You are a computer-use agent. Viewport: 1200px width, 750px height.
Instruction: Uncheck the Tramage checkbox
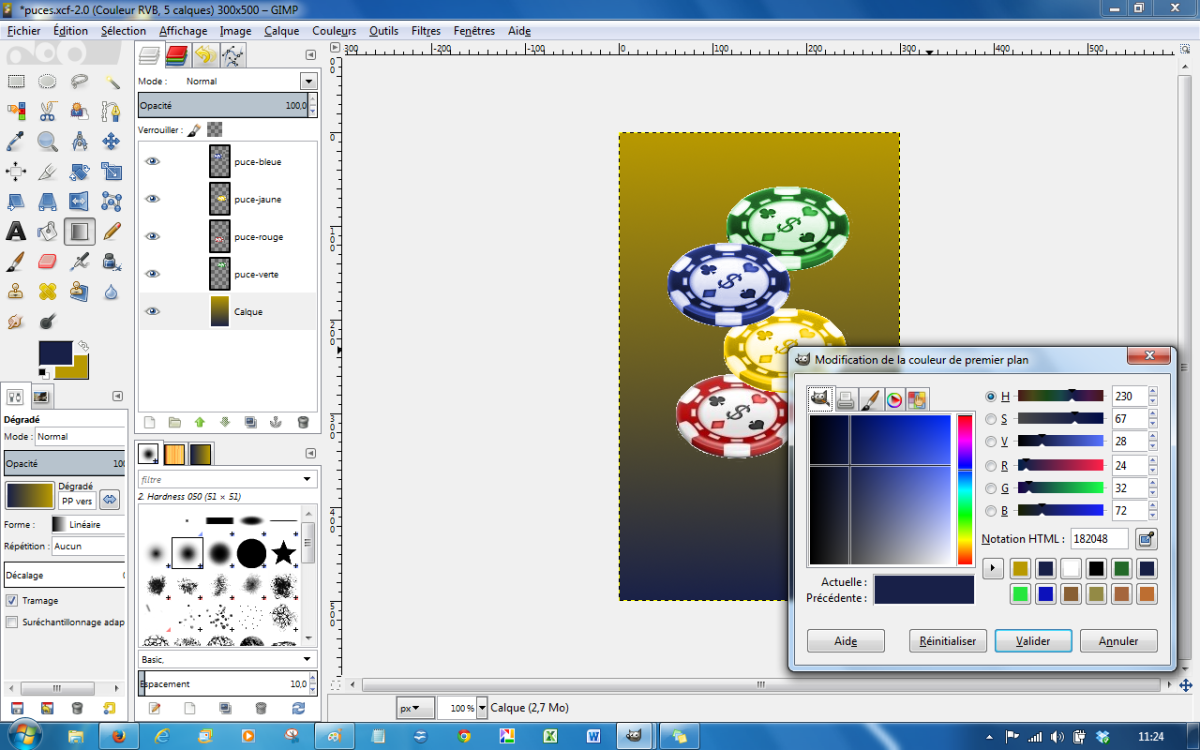tap(12, 601)
